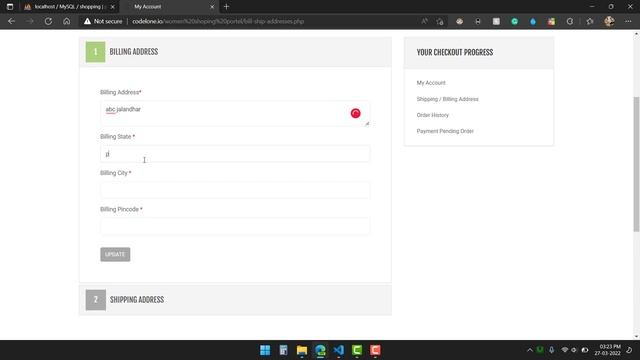Image resolution: width=640 pixels, height=360 pixels.
Task: Open the calculator-style app in the taskbar
Action: click(284, 350)
